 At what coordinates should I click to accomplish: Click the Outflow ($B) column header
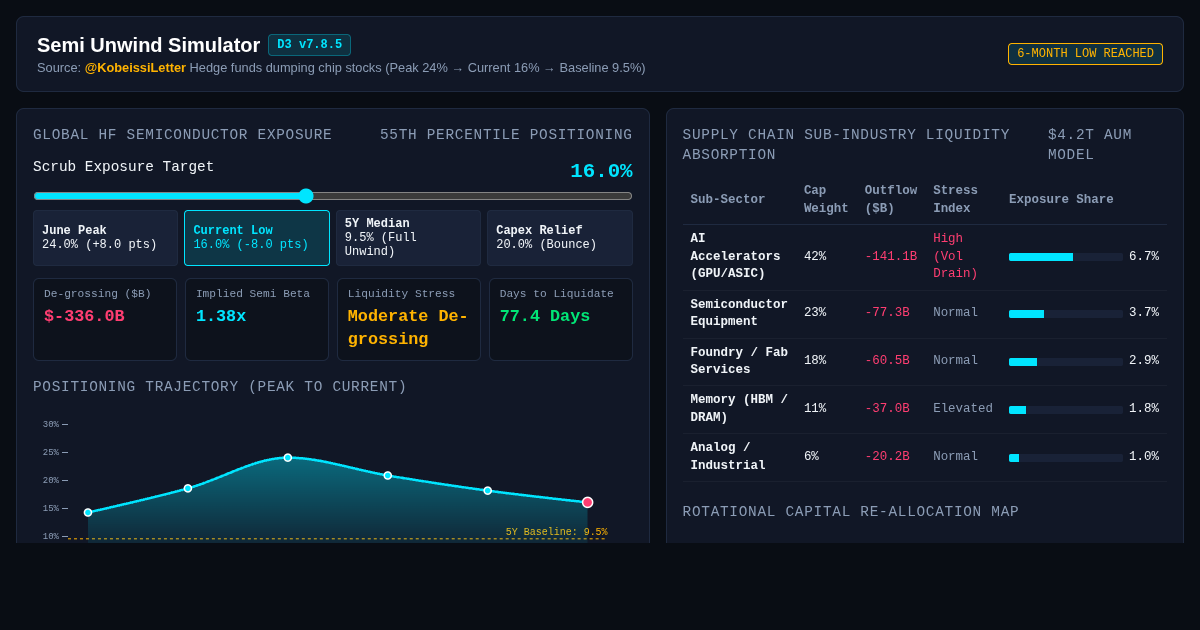click(891, 200)
